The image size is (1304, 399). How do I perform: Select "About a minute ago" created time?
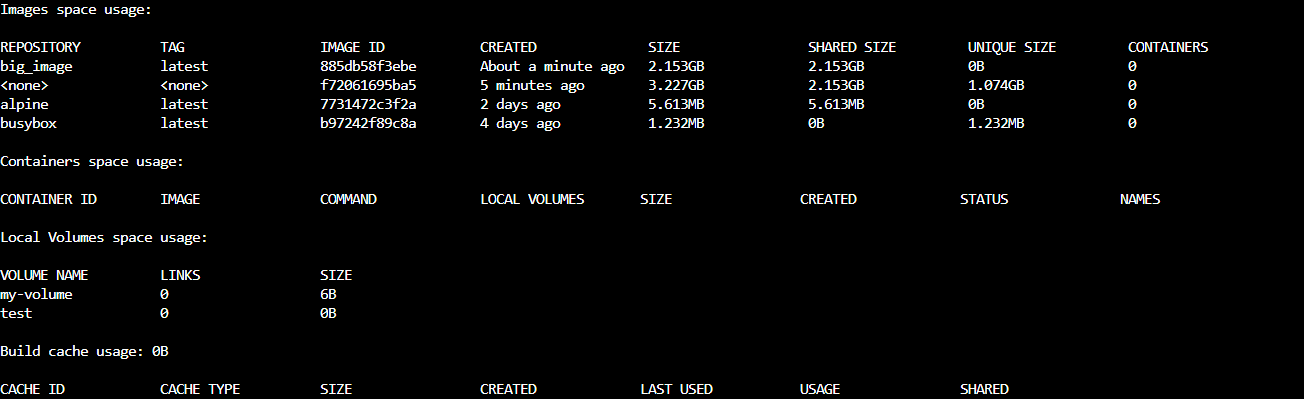(552, 66)
